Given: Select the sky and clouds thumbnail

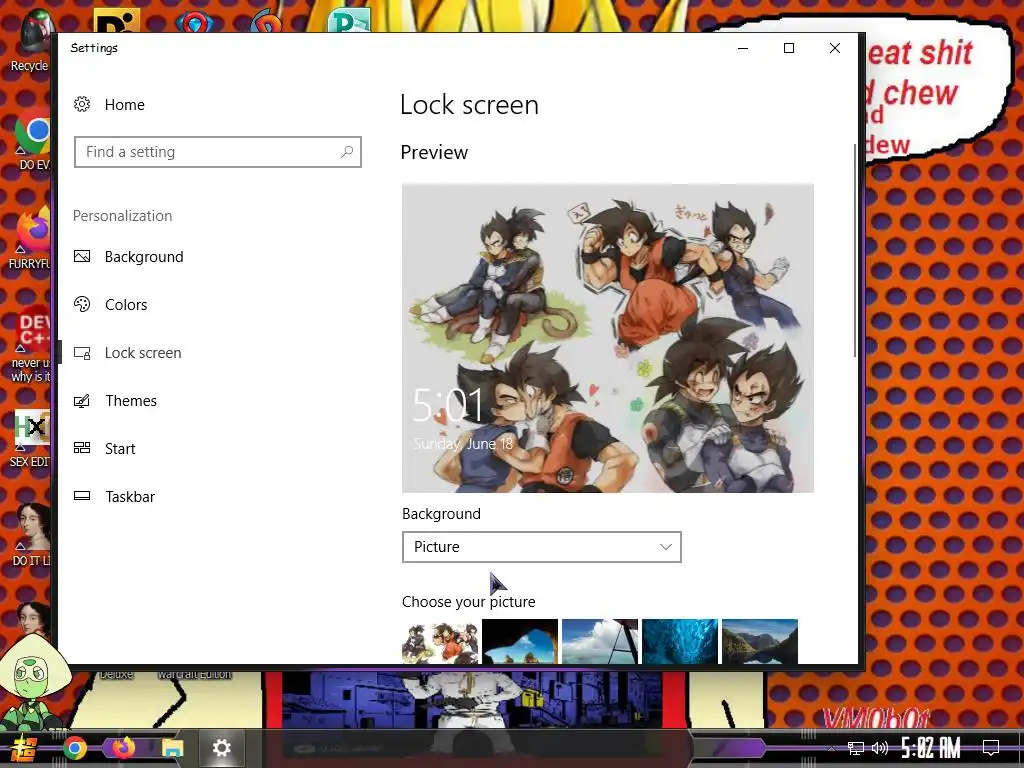Looking at the screenshot, I should tap(600, 641).
